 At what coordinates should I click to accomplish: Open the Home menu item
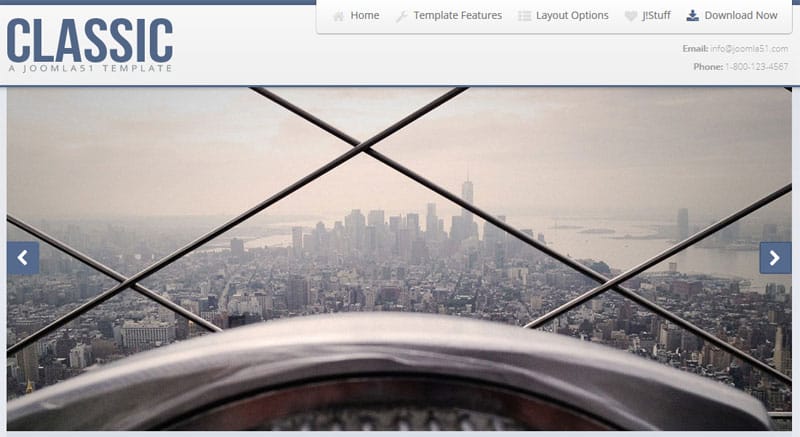[x=365, y=16]
